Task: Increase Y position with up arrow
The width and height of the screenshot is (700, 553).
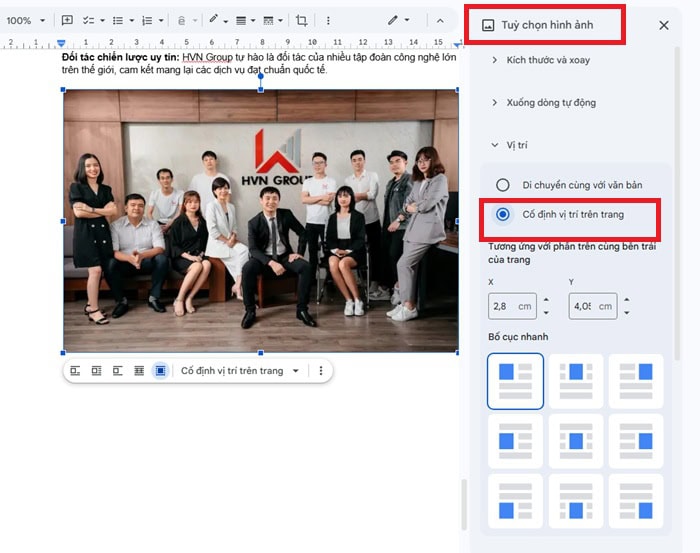Action: coord(627,299)
